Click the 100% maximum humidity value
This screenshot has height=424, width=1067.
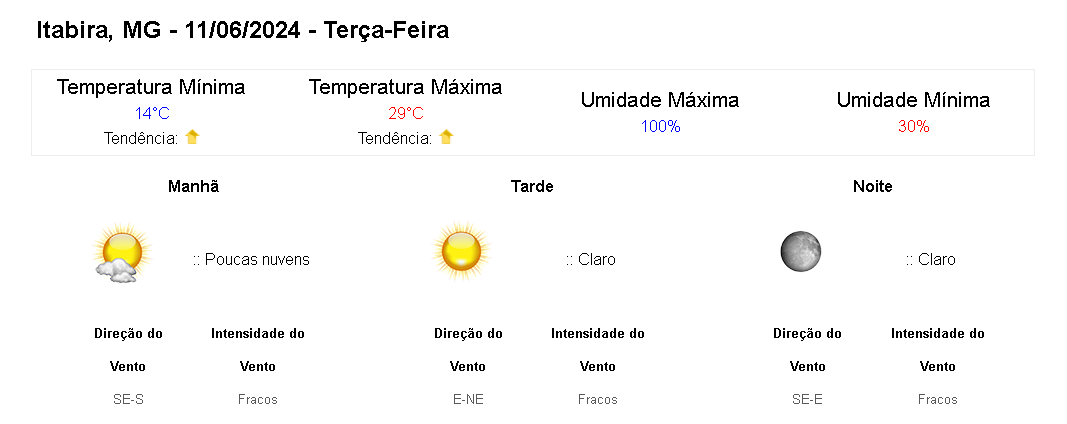(660, 127)
